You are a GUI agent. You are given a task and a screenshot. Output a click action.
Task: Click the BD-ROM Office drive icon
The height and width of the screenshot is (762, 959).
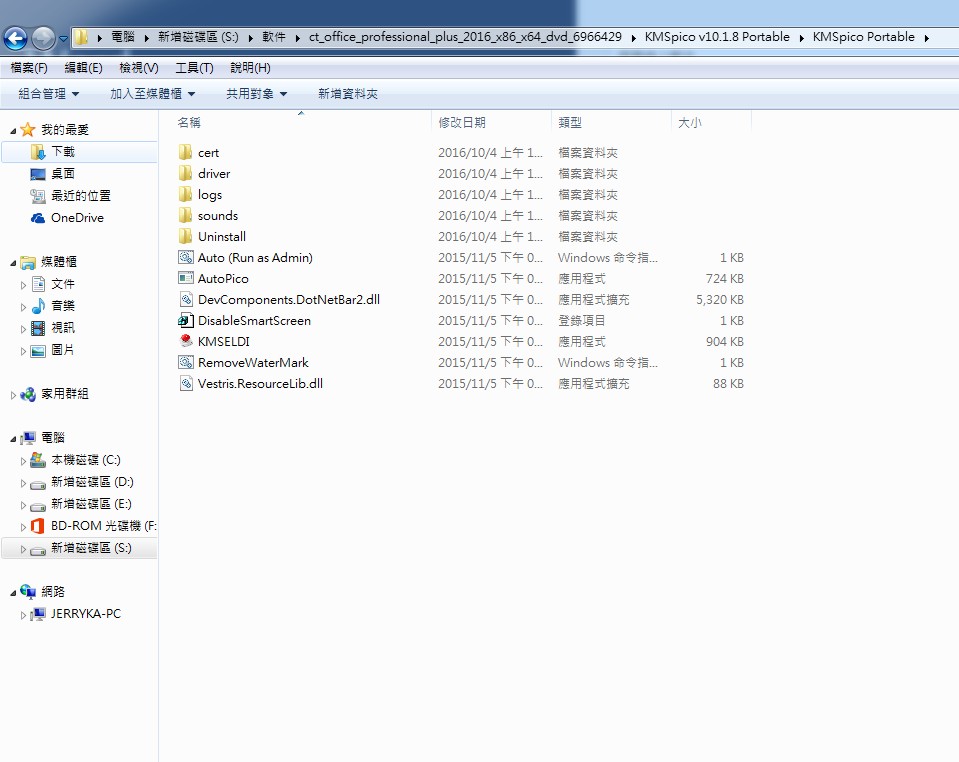pos(38,526)
